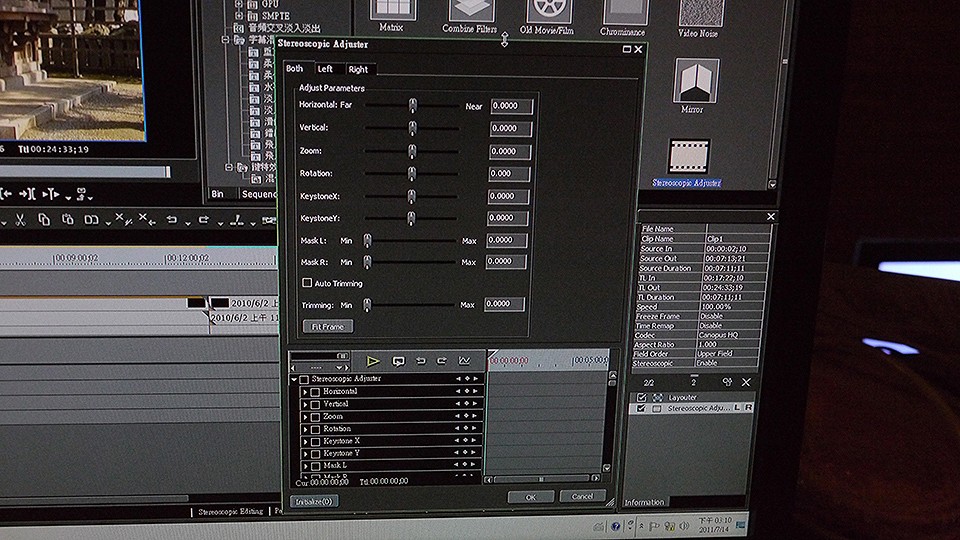Click the Rotation value input field
This screenshot has width=960, height=540.
tap(509, 174)
